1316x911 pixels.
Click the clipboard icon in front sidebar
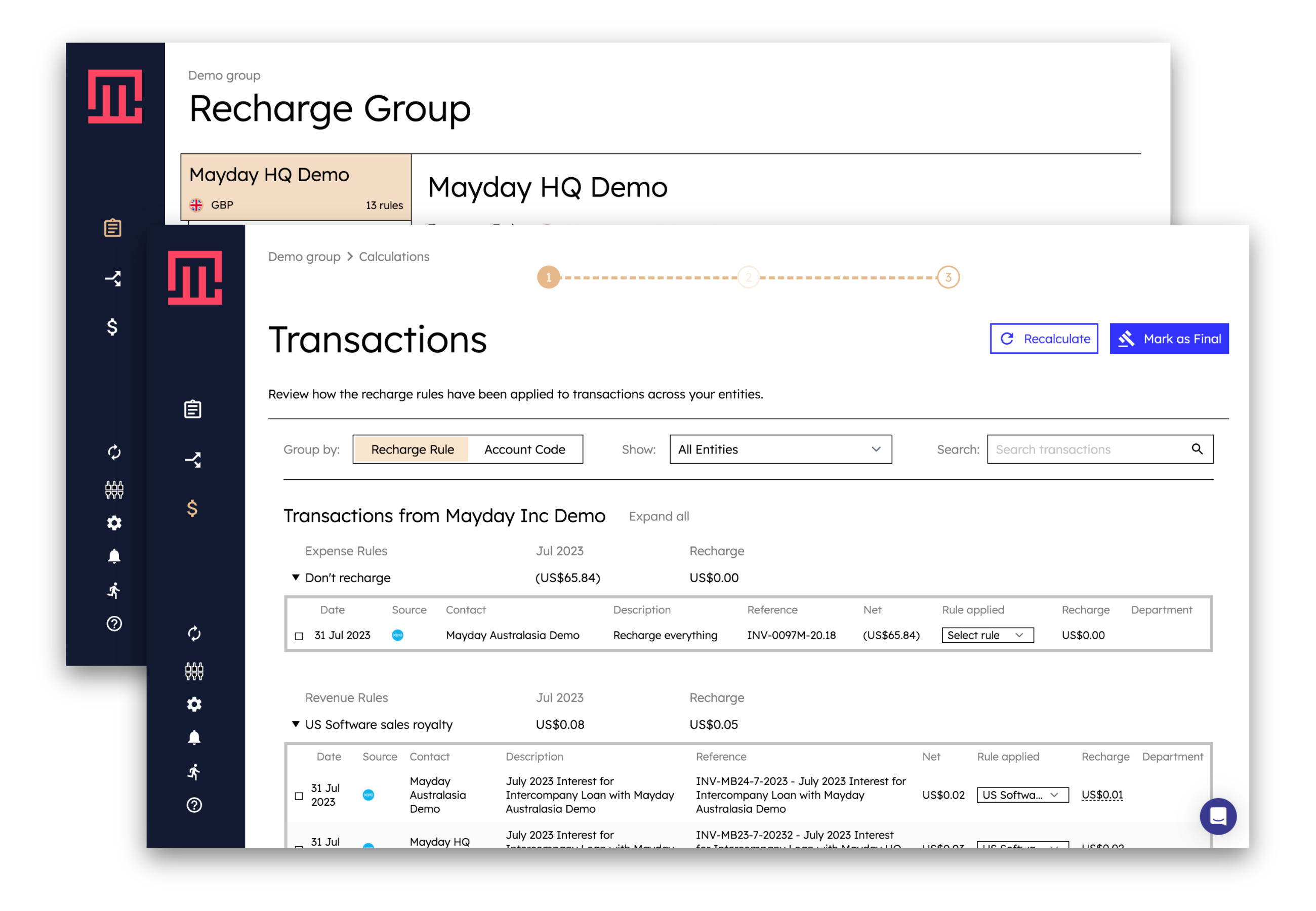tap(193, 409)
